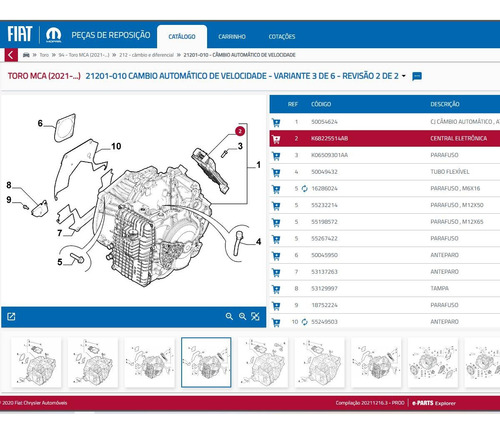500x434 pixels.
Task: Open the comment note icon beside title
Action: pyautogui.click(x=417, y=76)
